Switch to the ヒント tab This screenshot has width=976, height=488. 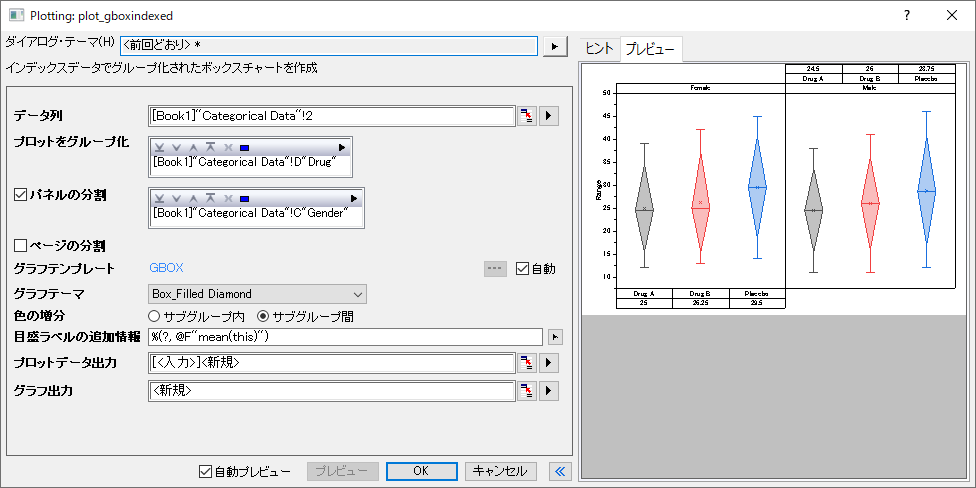coord(599,49)
